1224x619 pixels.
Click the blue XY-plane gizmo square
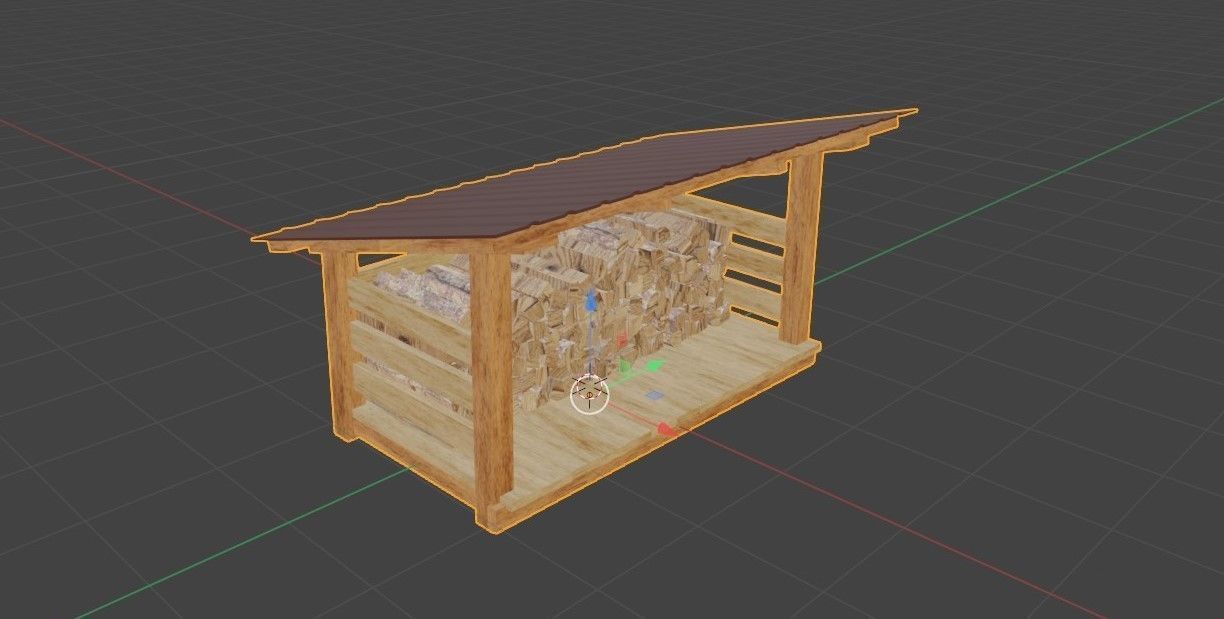(654, 395)
